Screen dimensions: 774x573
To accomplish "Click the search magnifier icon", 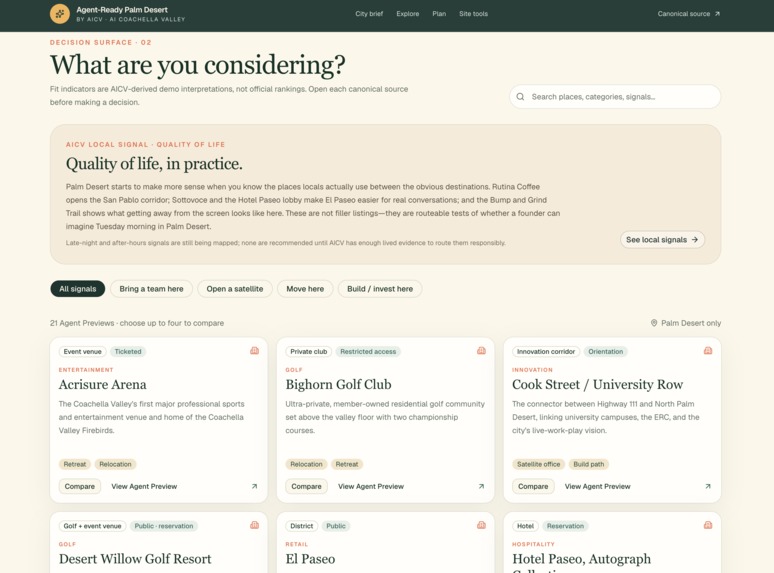I will (520, 97).
